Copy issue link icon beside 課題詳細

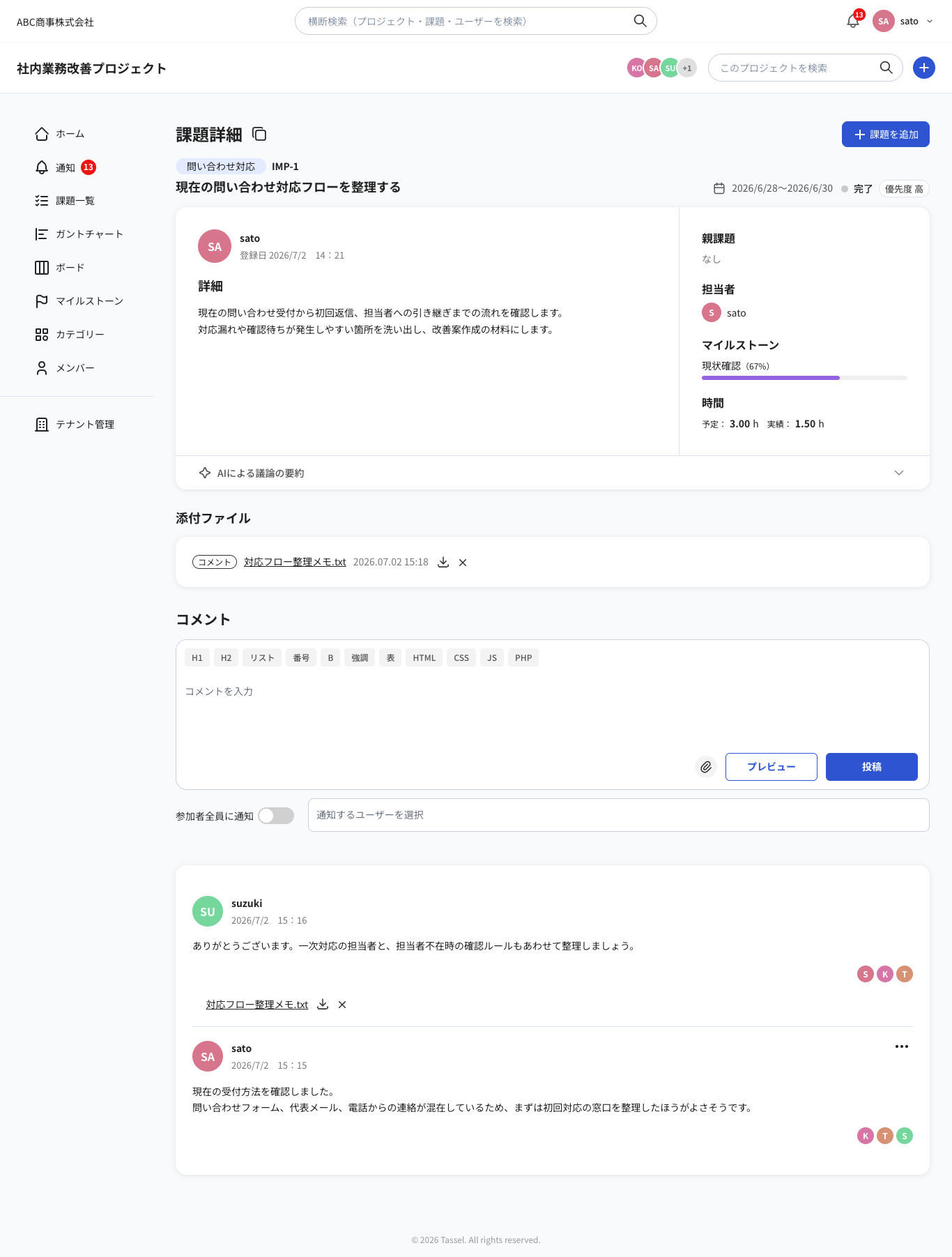[259, 134]
